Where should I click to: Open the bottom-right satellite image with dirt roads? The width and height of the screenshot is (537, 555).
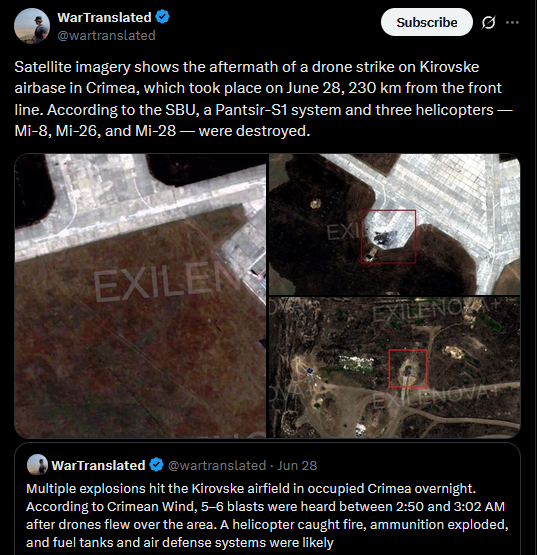(x=394, y=367)
